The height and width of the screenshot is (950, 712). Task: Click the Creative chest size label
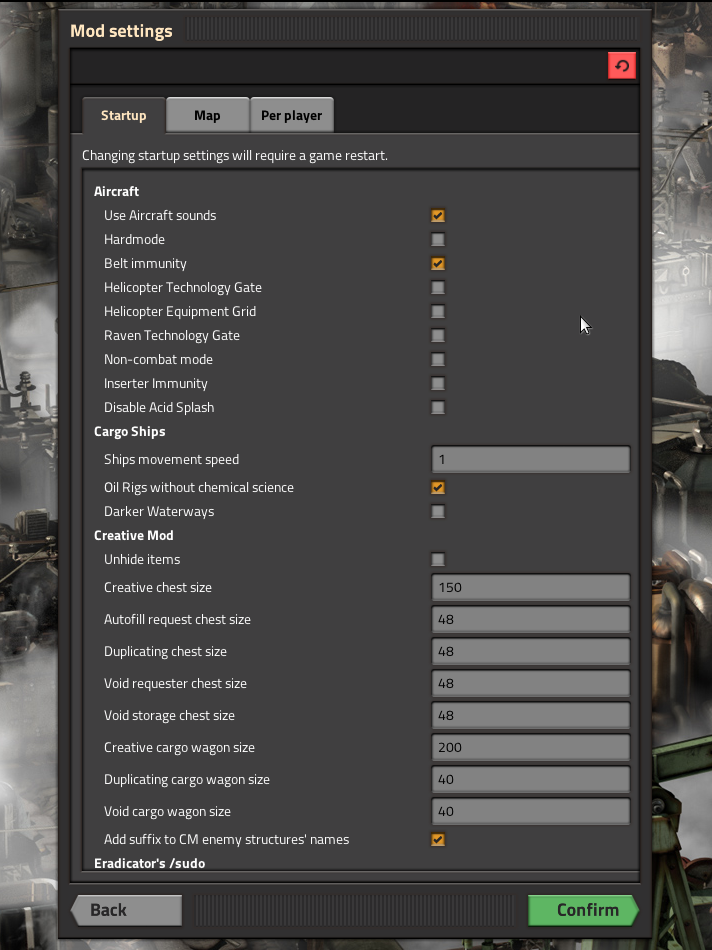[x=158, y=587]
